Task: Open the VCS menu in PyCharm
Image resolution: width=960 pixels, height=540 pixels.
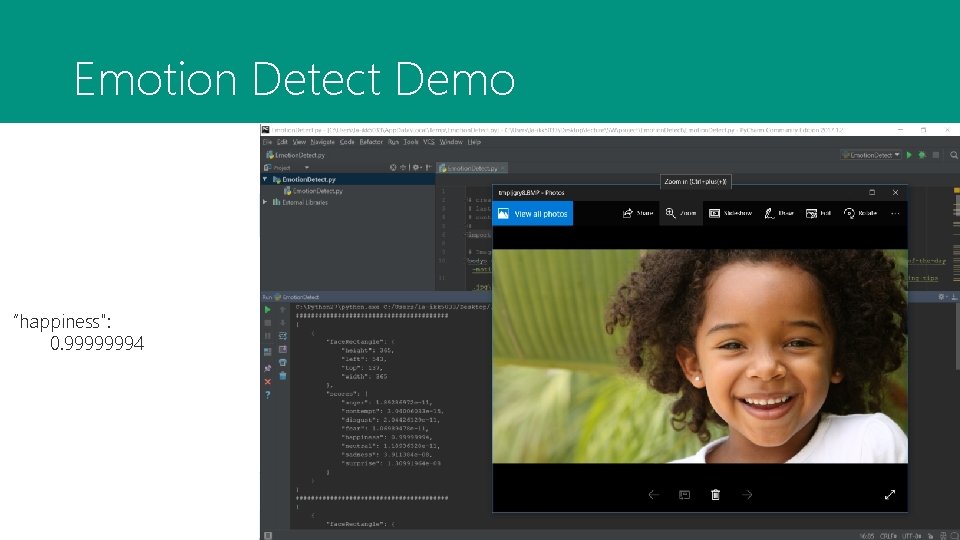Action: point(429,142)
